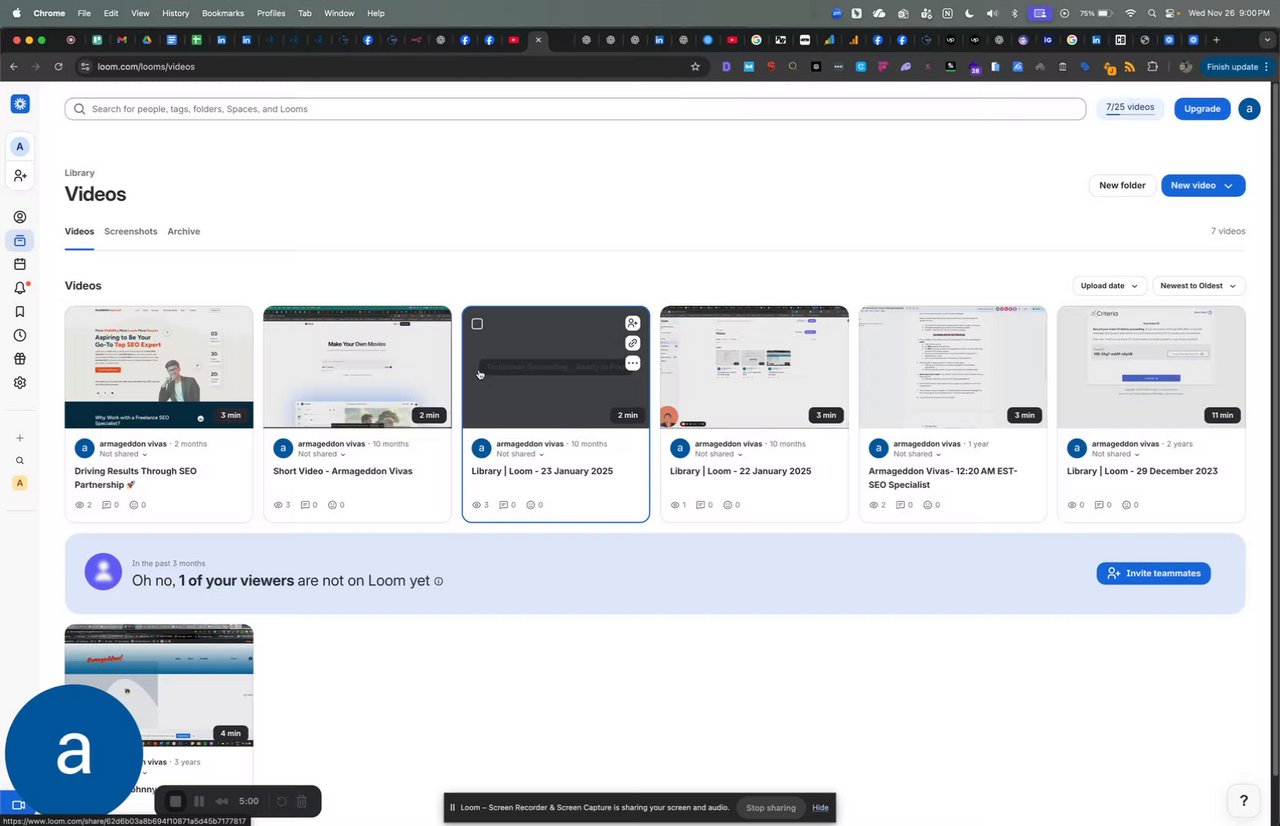This screenshot has width=1280, height=826.
Task: Click the restart recording icon in recorder bar
Action: tap(282, 801)
